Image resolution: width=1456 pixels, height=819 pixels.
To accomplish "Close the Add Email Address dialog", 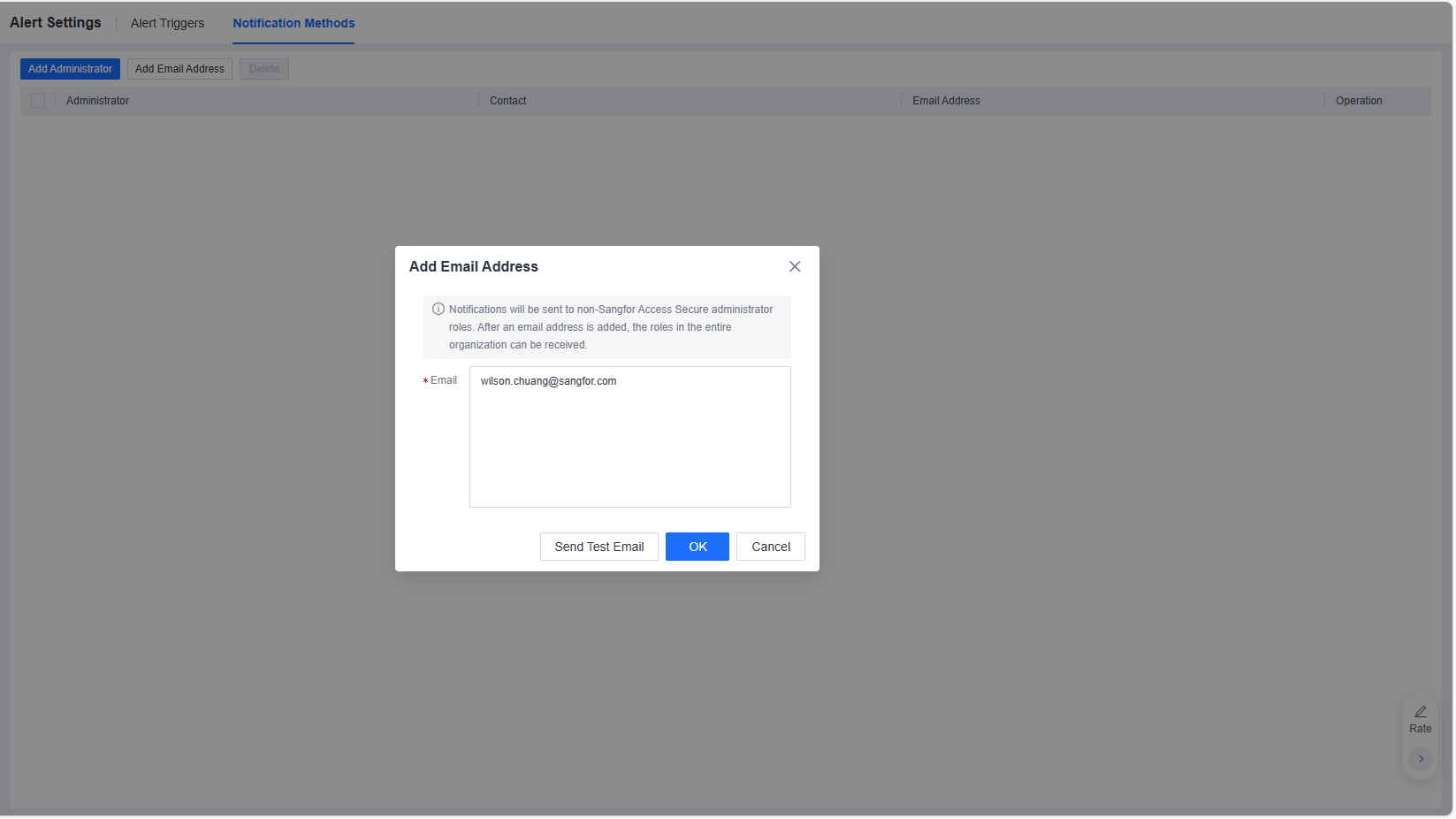I will coord(795,266).
